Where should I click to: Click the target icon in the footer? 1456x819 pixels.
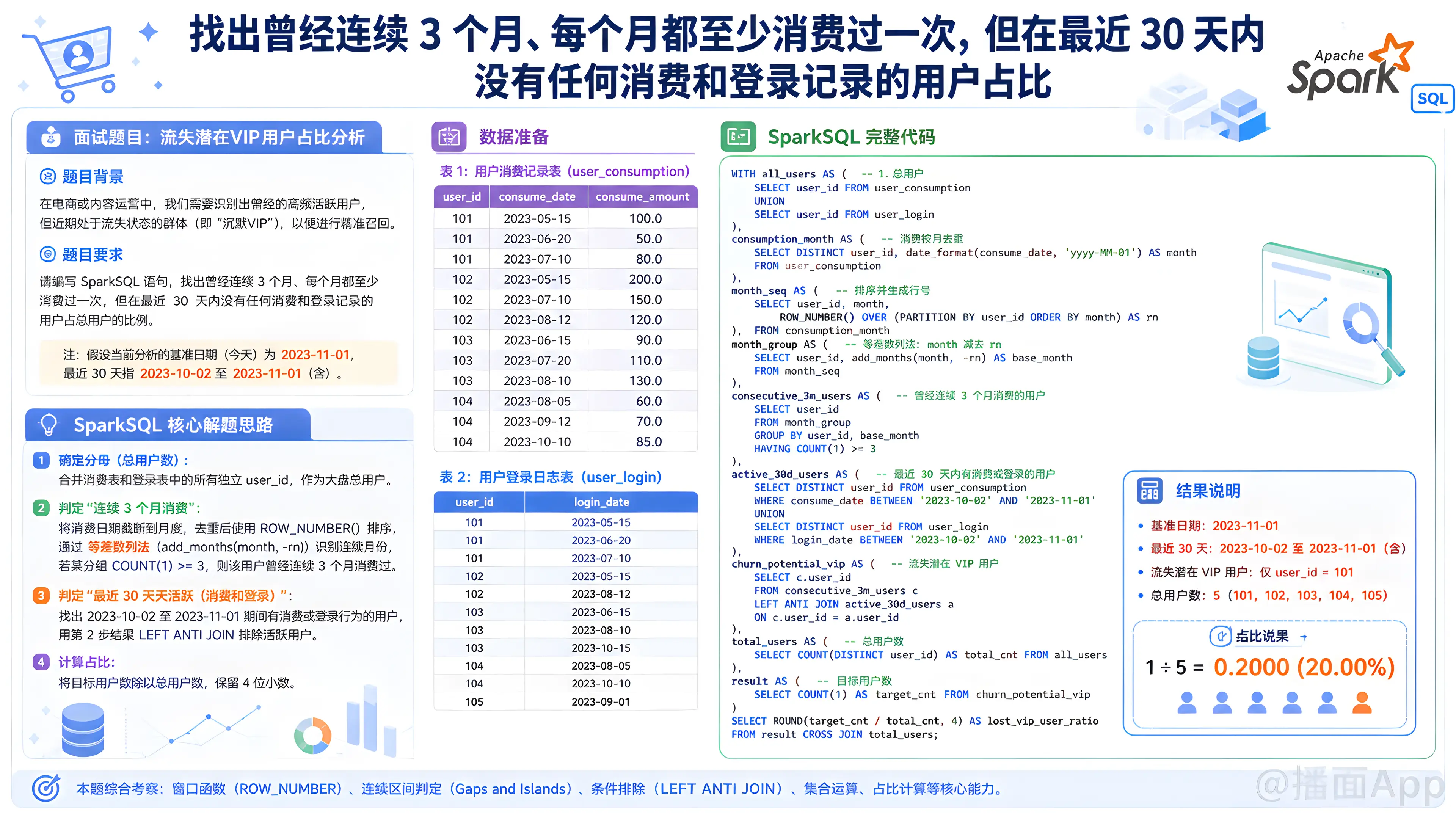(46, 788)
